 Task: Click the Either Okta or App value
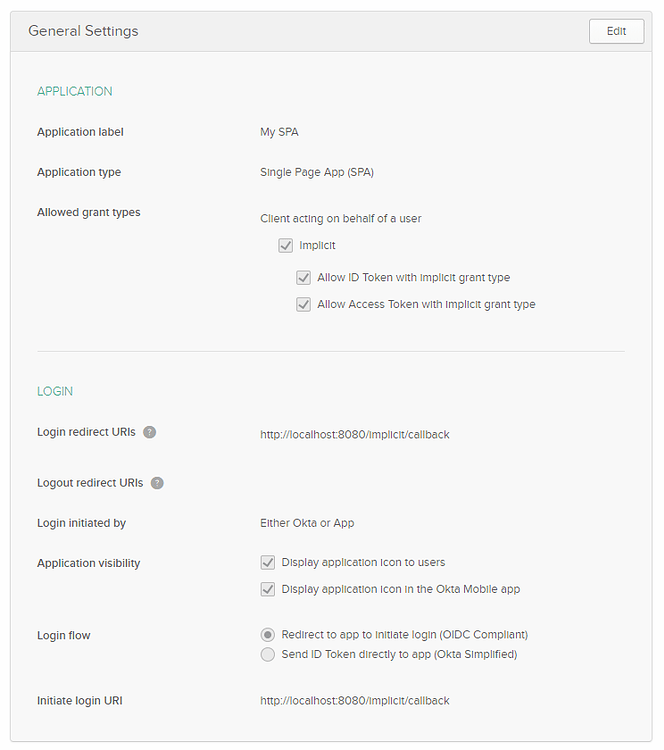(307, 523)
